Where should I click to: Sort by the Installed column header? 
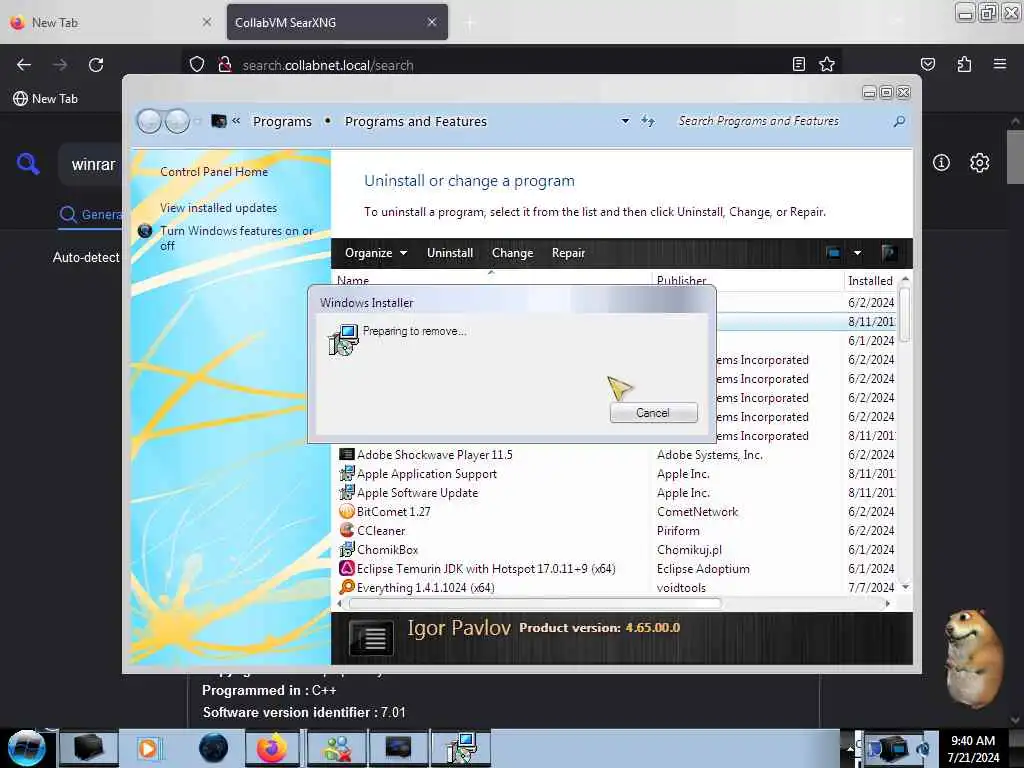870,280
